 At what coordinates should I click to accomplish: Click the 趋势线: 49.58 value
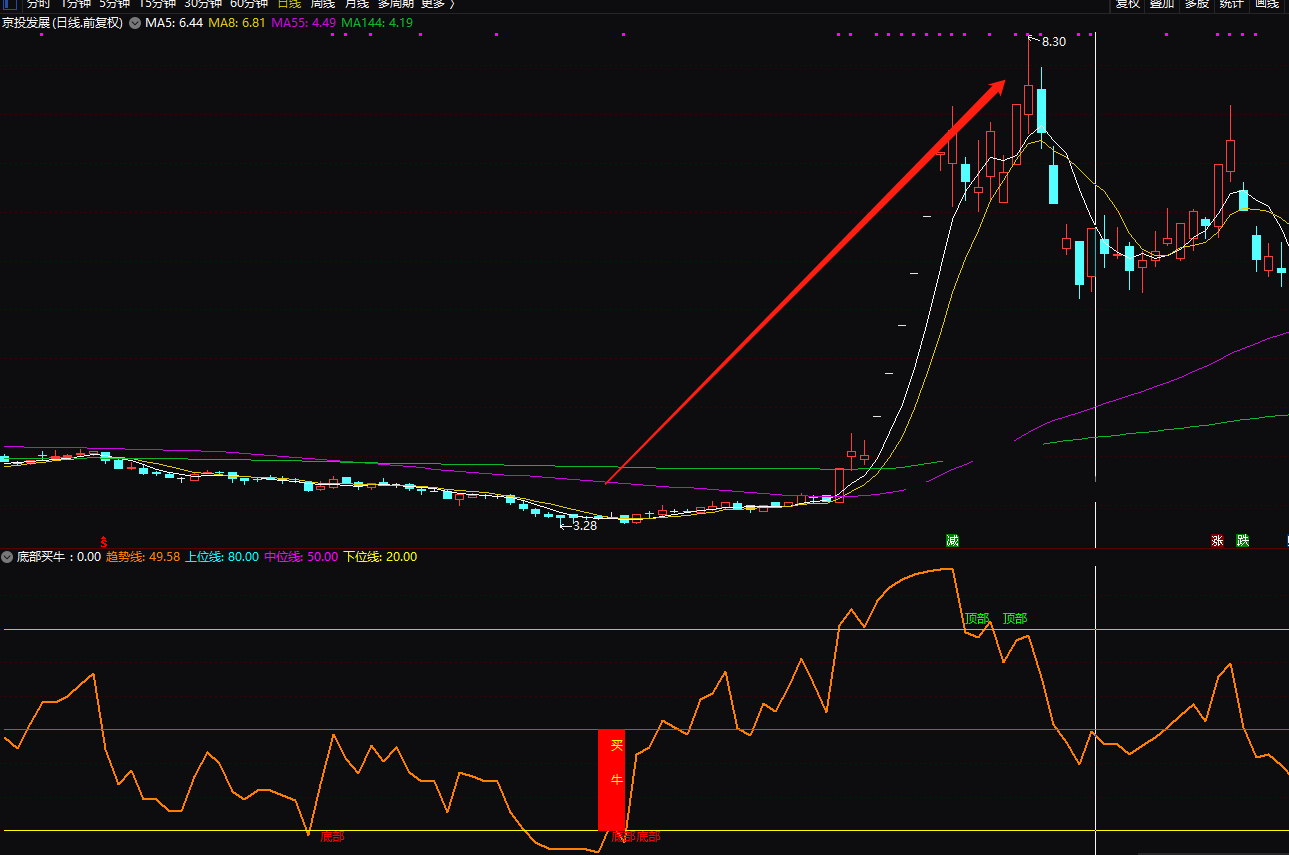coord(143,557)
